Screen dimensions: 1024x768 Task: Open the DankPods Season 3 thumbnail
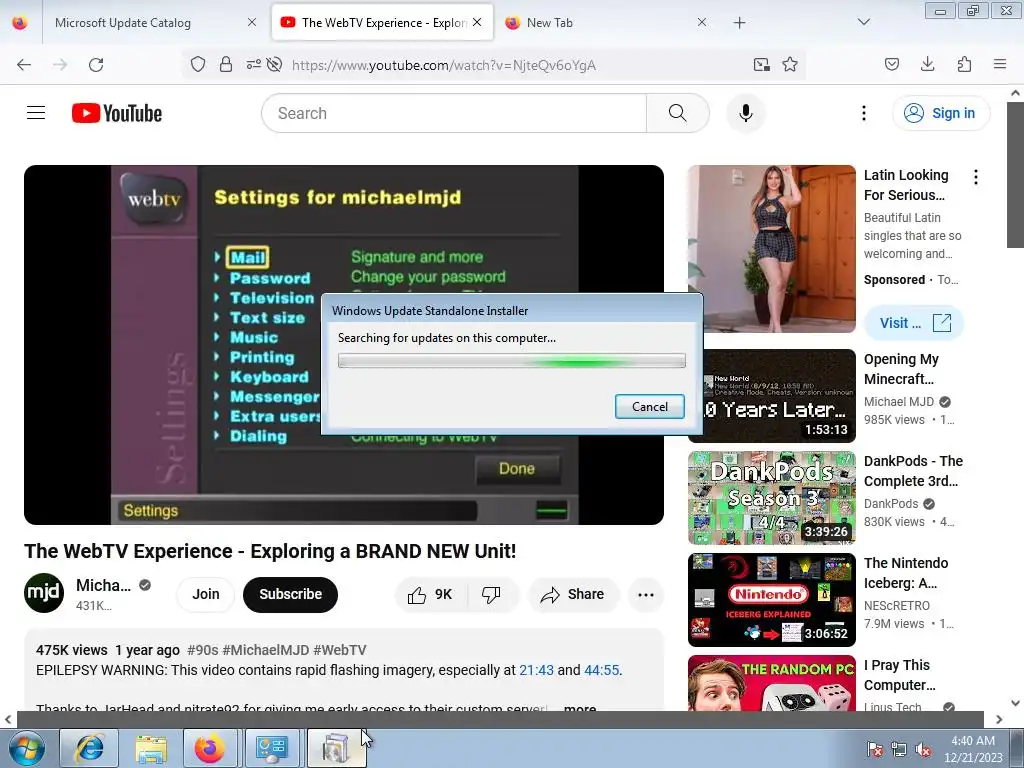771,498
